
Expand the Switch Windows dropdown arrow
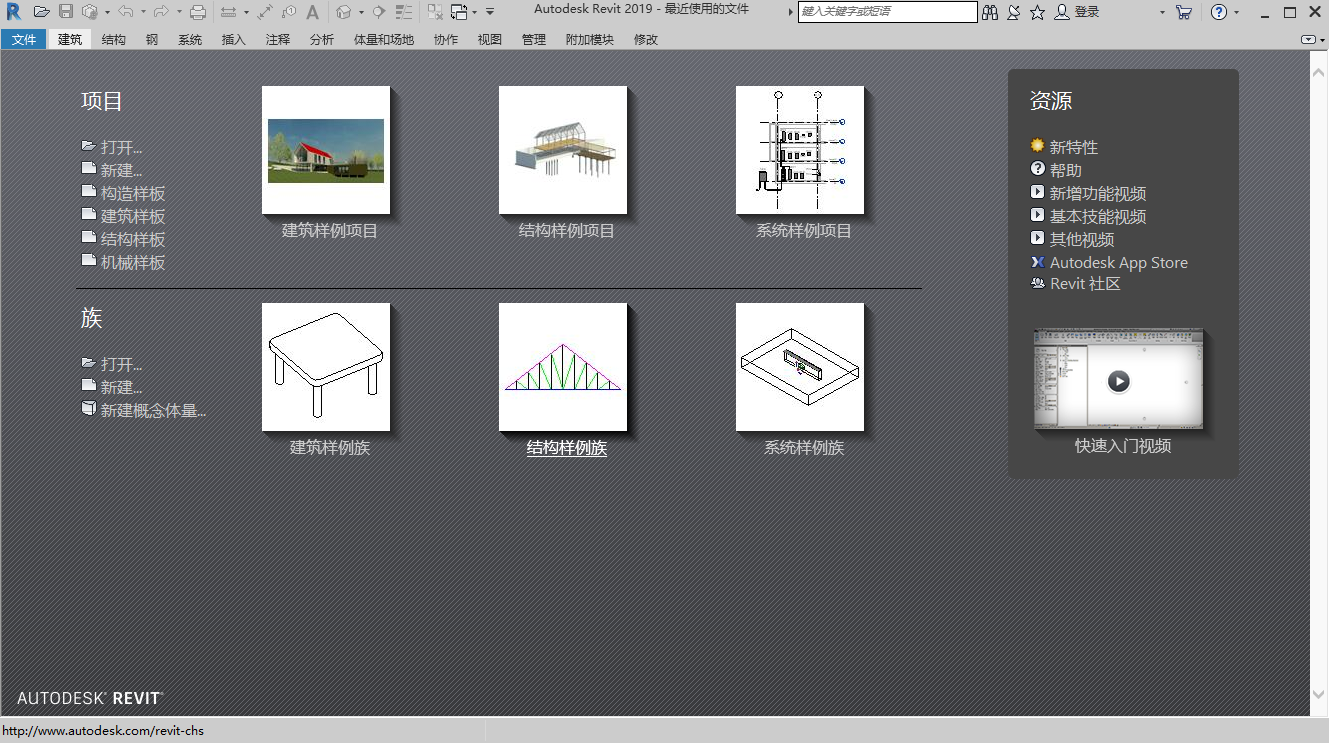point(474,12)
